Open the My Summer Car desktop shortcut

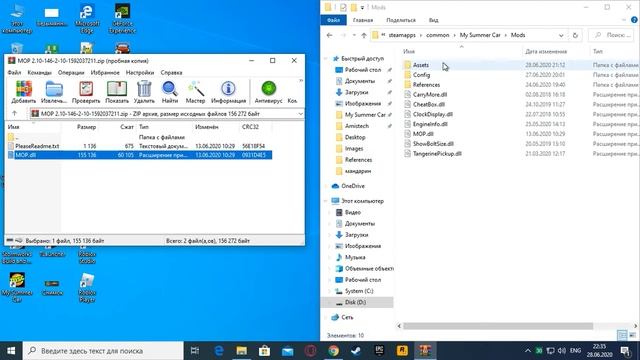[x=17, y=287]
